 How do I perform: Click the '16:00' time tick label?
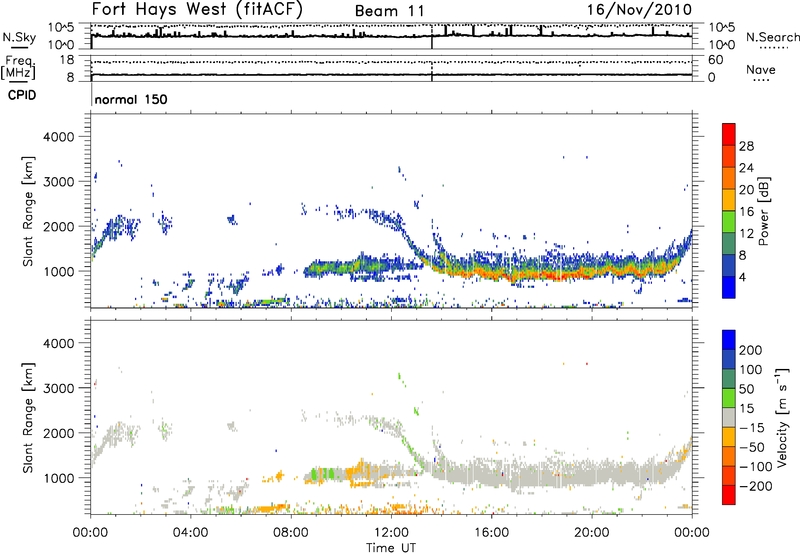coord(492,533)
